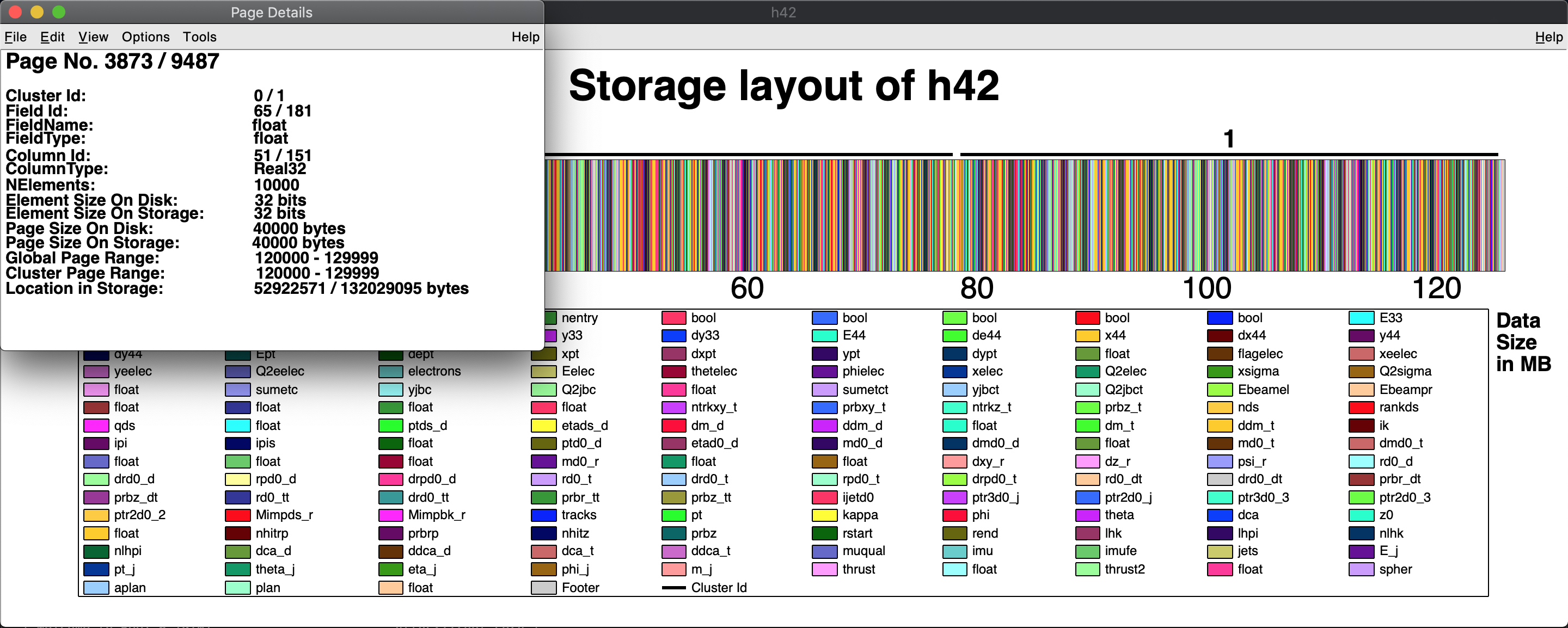Click the Q2eelec color swatch
The width and height of the screenshot is (1568, 628).
(237, 371)
